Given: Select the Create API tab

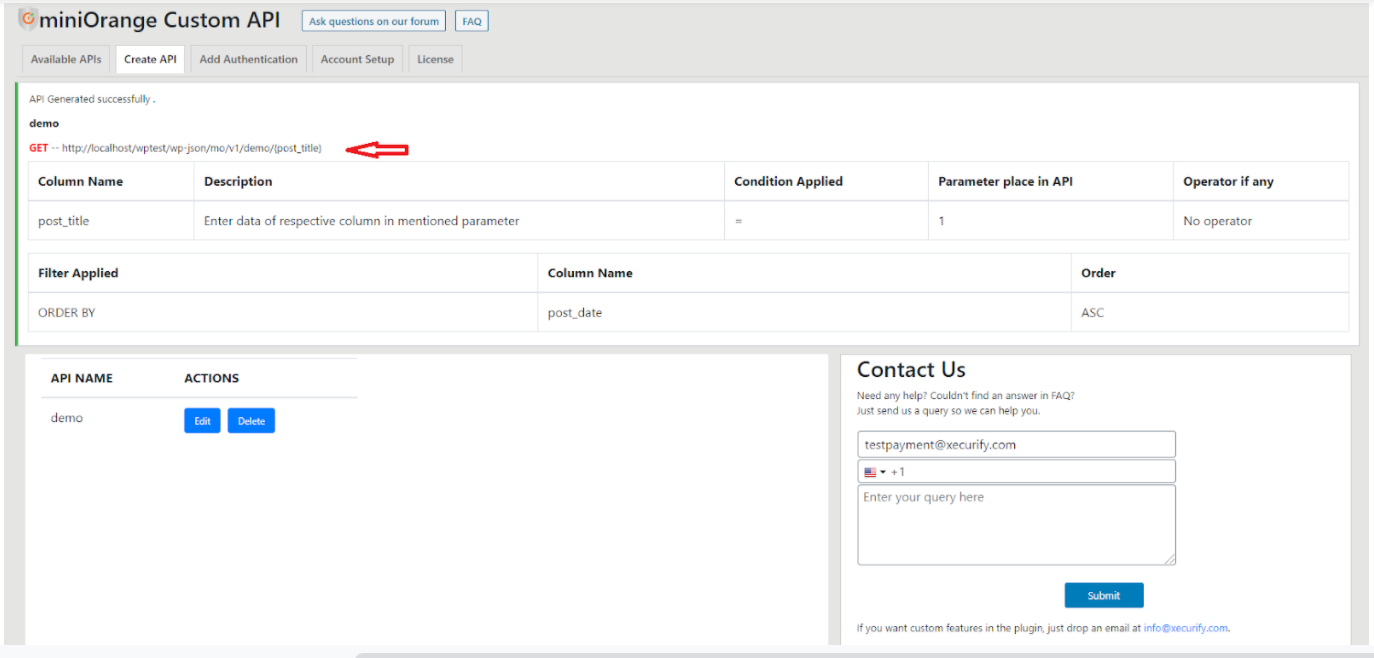Looking at the screenshot, I should click(x=150, y=59).
